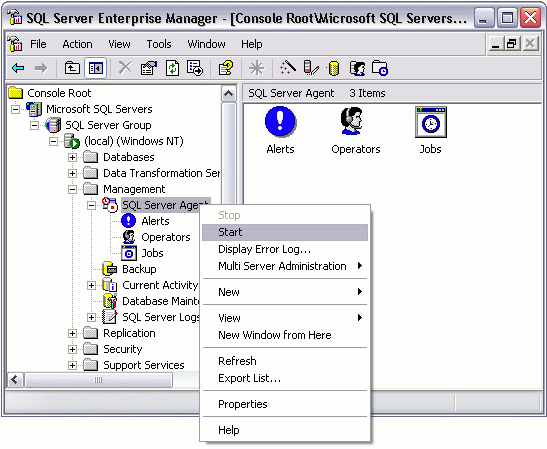Image resolution: width=547 pixels, height=449 pixels.
Task: Open the Tools menu in menu bar
Action: [x=159, y=44]
